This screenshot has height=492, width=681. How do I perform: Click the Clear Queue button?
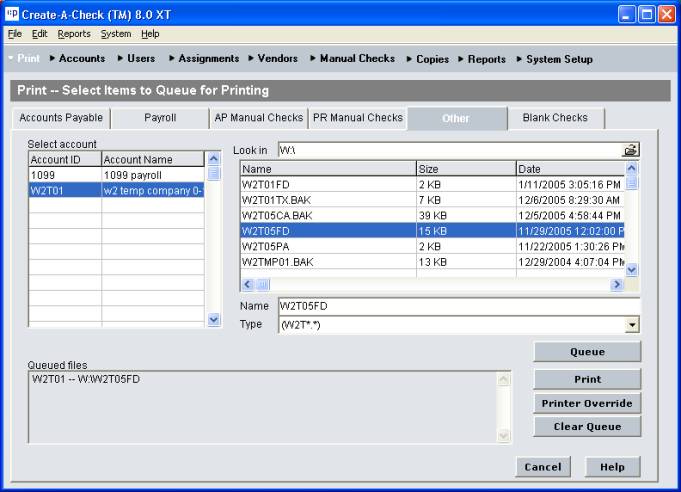pyautogui.click(x=587, y=427)
